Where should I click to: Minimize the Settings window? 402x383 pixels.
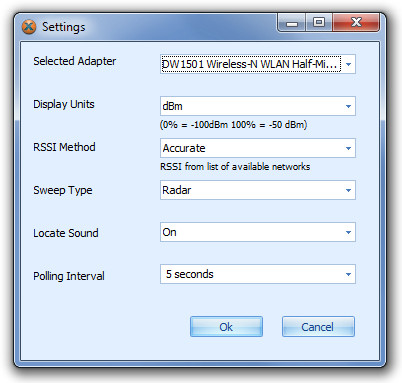coord(292,23)
